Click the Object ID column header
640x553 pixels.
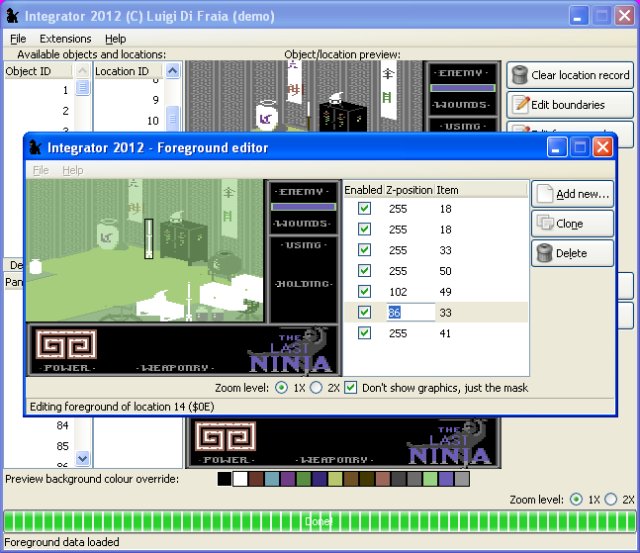click(38, 71)
